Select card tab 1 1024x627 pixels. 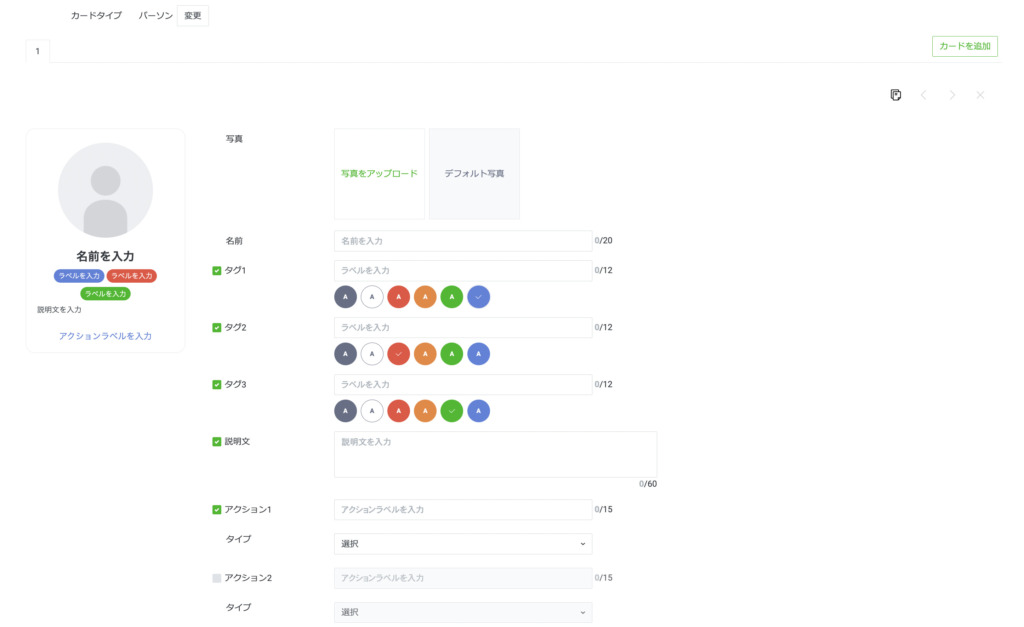(x=38, y=51)
